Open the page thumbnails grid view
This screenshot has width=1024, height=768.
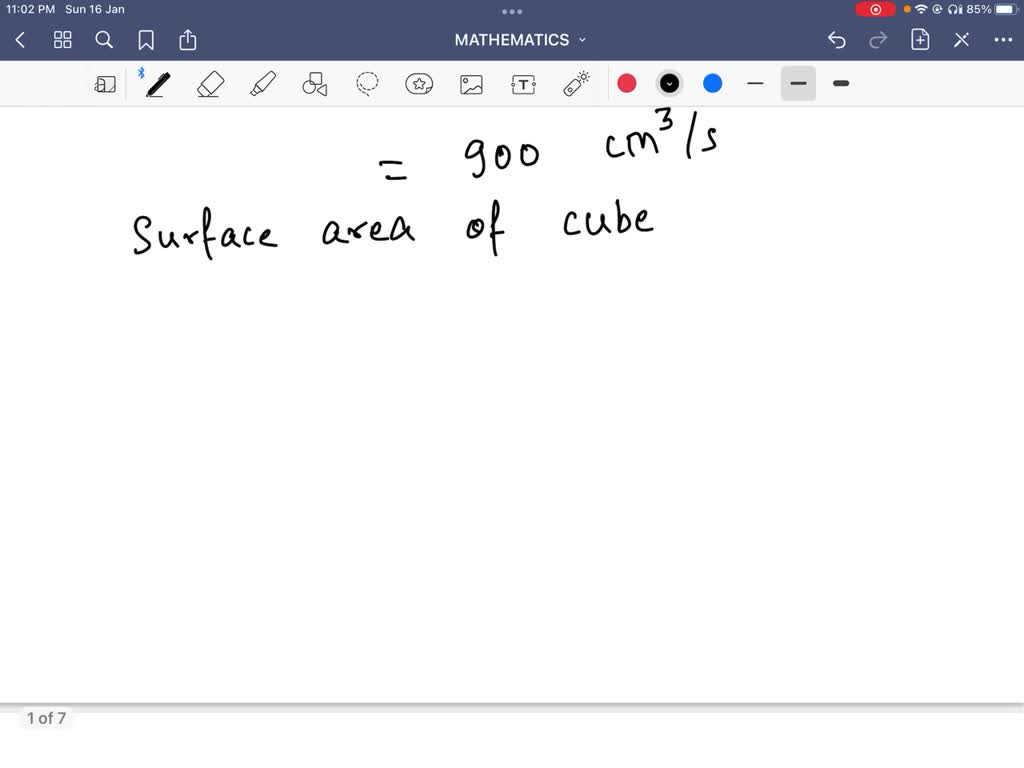click(62, 40)
